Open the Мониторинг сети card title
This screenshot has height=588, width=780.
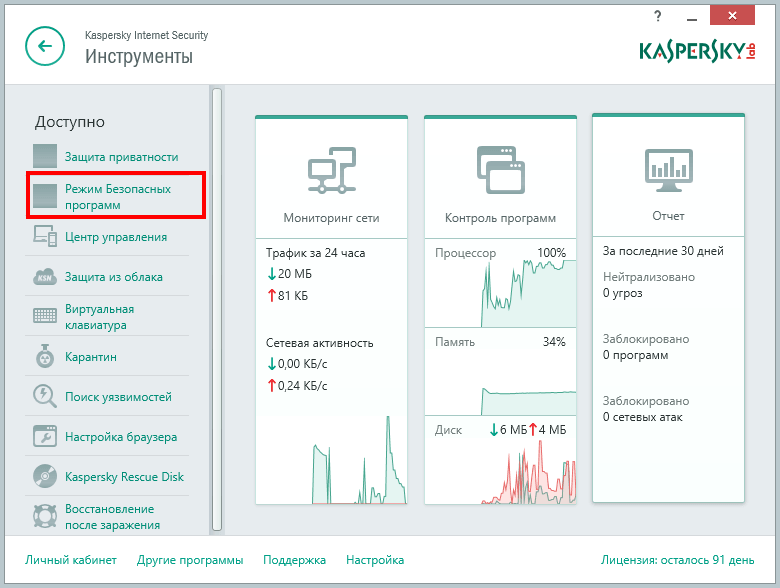[x=331, y=218]
